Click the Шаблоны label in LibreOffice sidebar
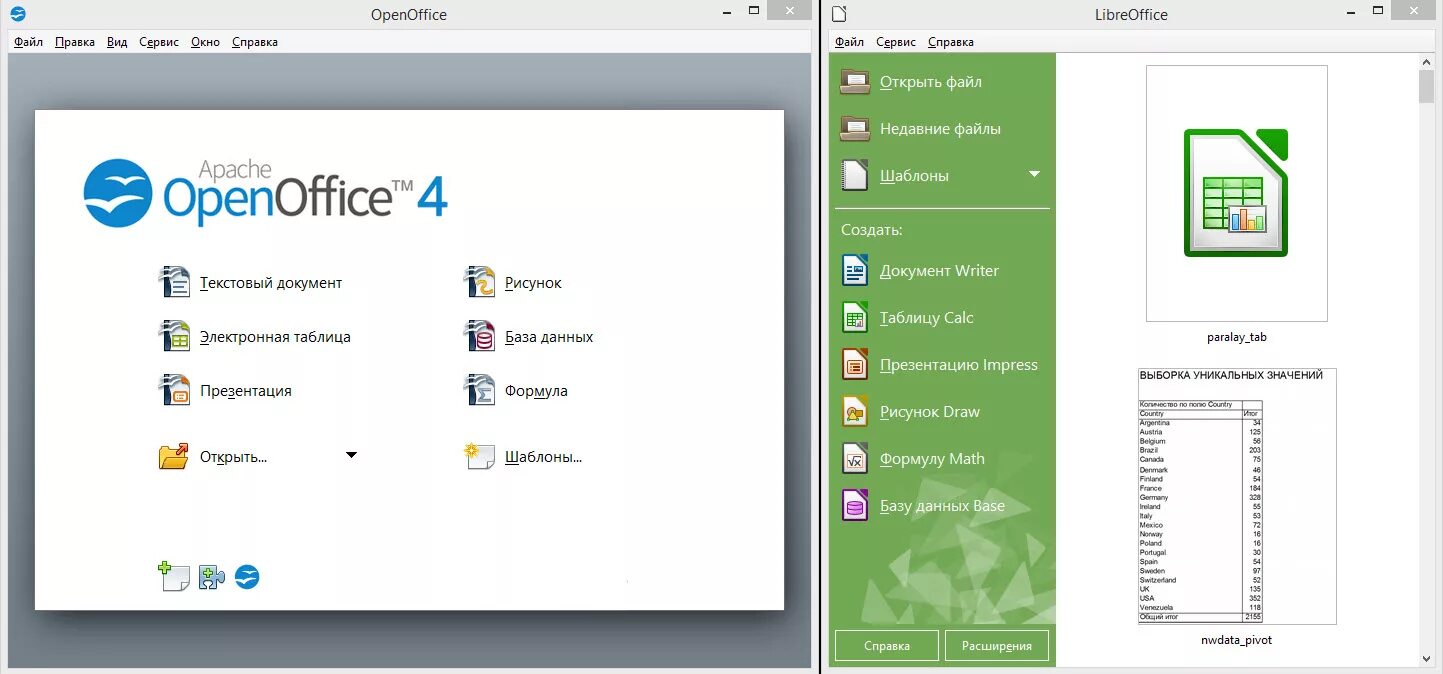 pyautogui.click(x=914, y=176)
